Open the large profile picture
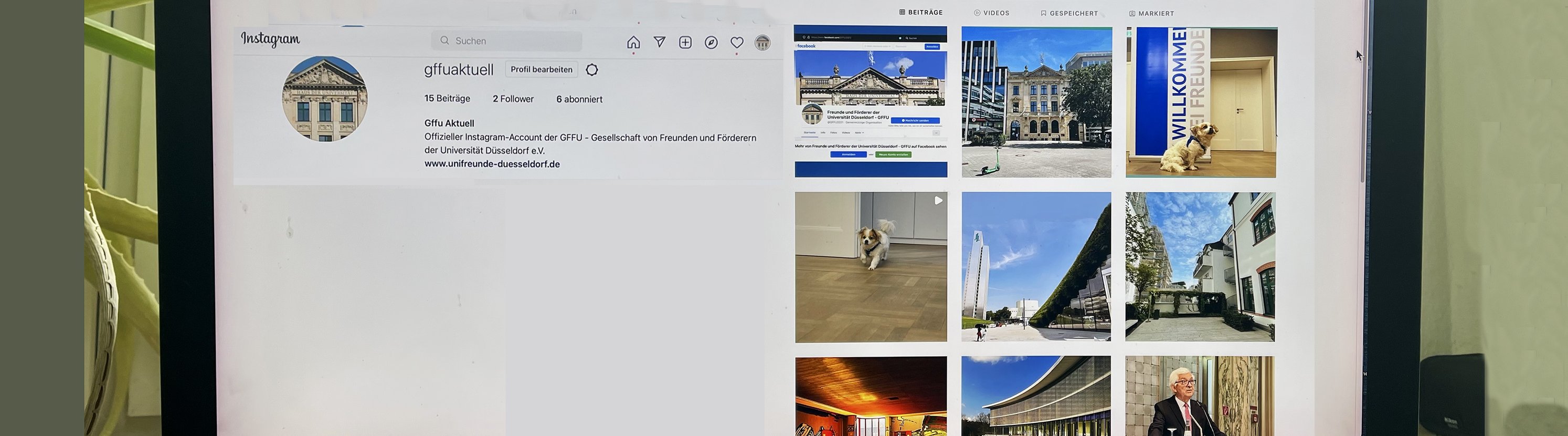1568x436 pixels. [324, 99]
